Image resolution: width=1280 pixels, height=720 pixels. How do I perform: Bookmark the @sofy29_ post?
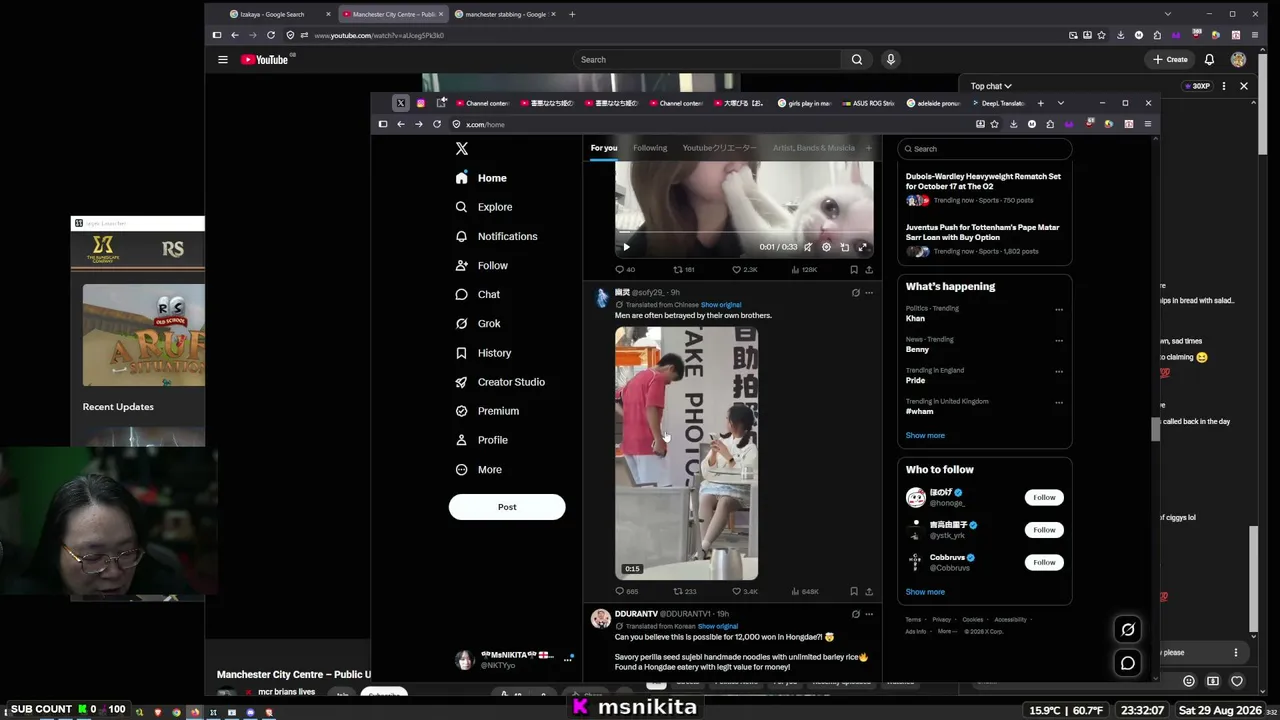854,591
